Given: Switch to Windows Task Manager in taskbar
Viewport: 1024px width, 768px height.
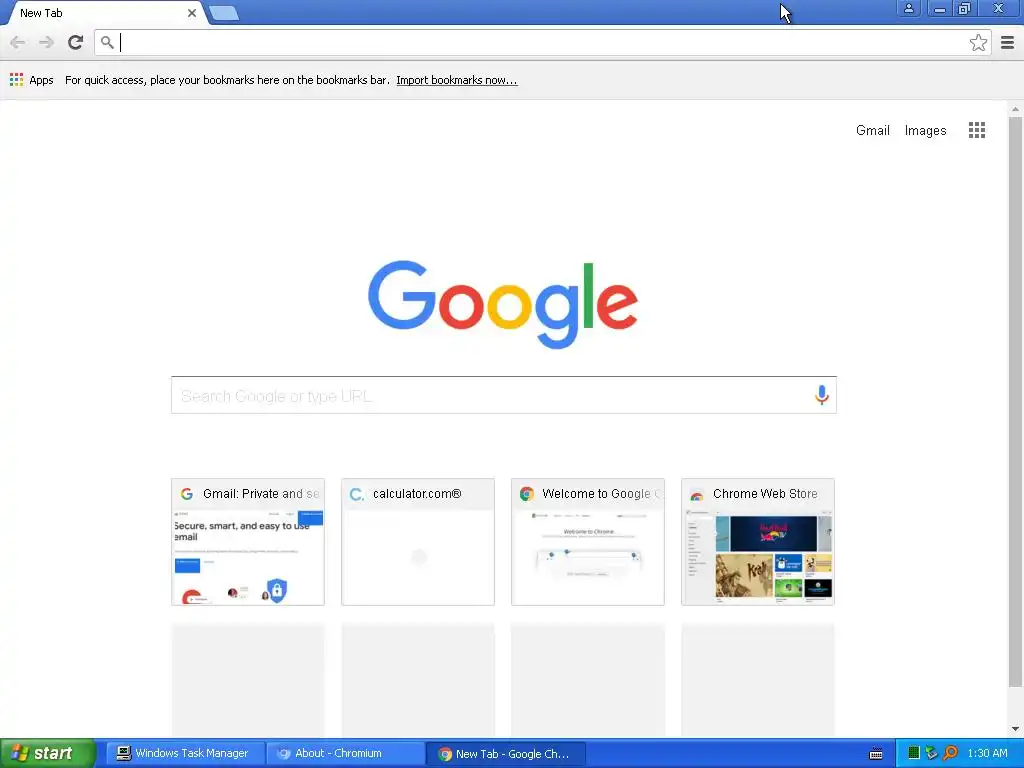Looking at the screenshot, I should (x=184, y=753).
